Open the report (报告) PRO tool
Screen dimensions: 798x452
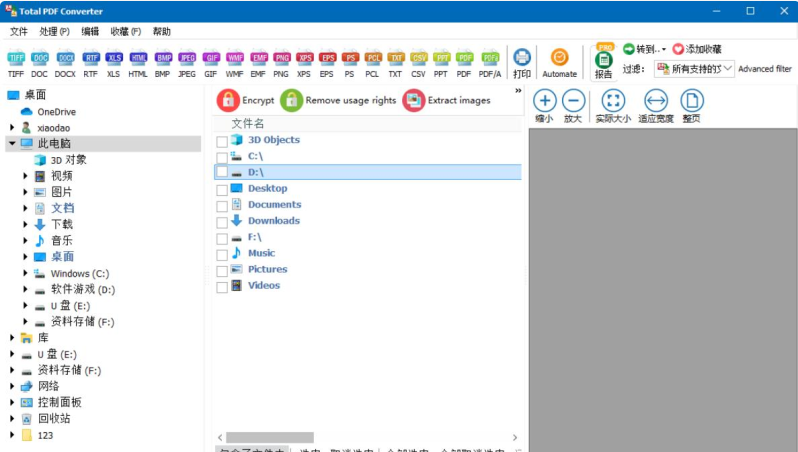pyautogui.click(x=604, y=62)
